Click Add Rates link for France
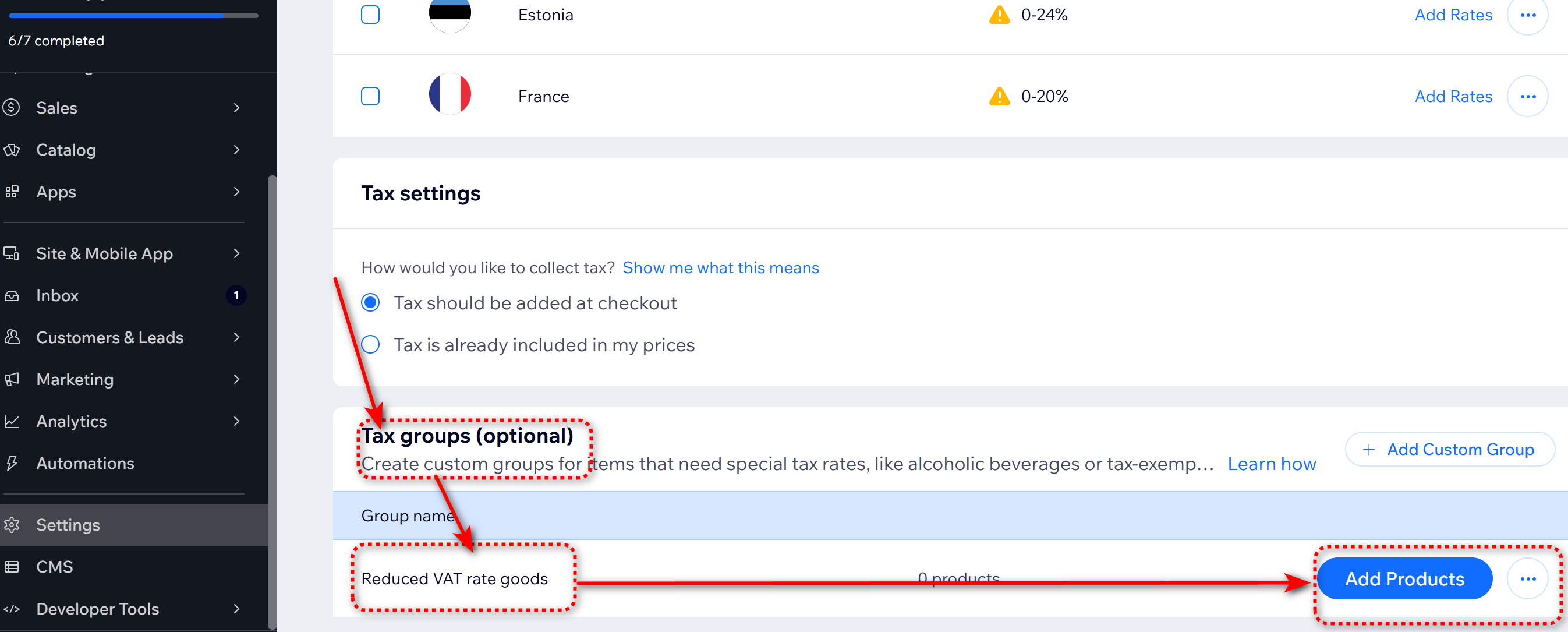Screen dimensions: 1568x632 pyautogui.click(x=1453, y=96)
